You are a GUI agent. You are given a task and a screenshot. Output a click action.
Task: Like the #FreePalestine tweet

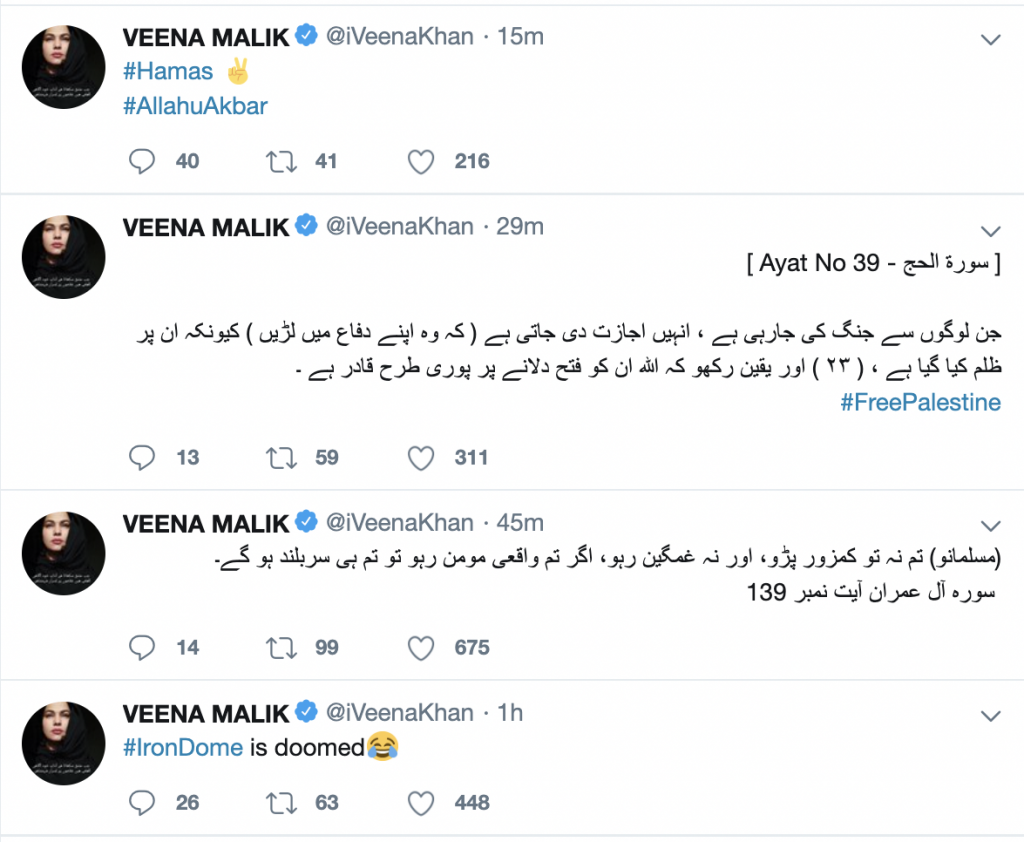422,458
